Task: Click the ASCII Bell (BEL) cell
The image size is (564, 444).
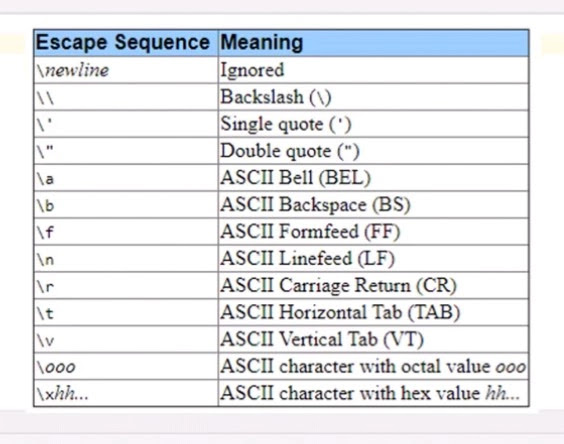Action: 373,178
